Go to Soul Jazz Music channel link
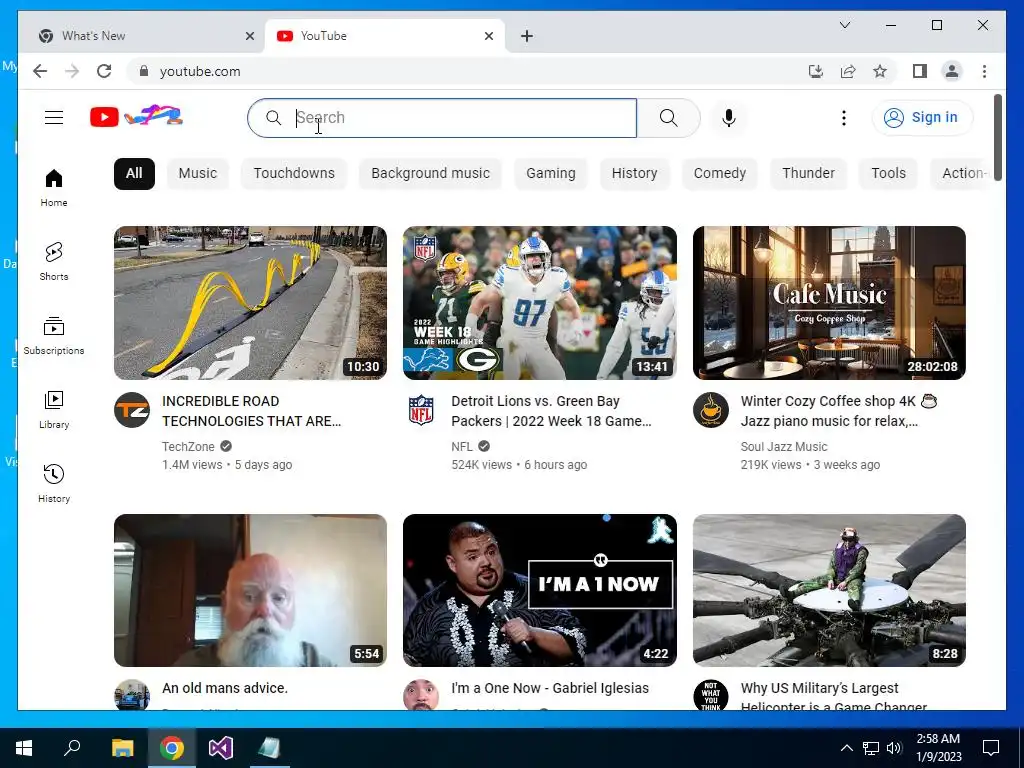The image size is (1024, 768). pos(784,447)
